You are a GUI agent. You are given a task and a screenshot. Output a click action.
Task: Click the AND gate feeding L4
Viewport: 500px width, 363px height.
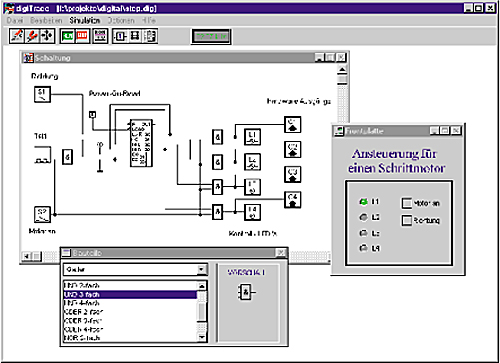pyautogui.click(x=218, y=212)
